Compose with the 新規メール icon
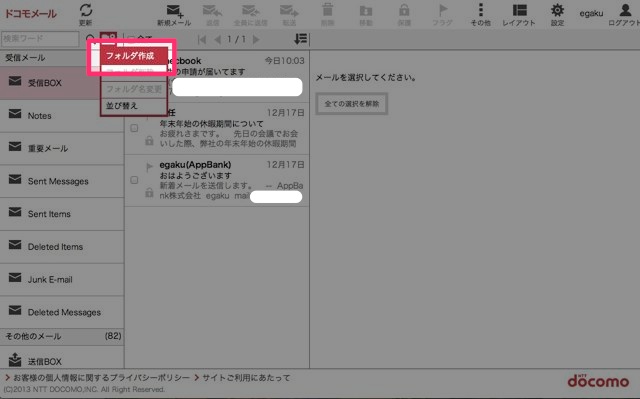Image resolution: width=640 pixels, height=399 pixels. 175,10
